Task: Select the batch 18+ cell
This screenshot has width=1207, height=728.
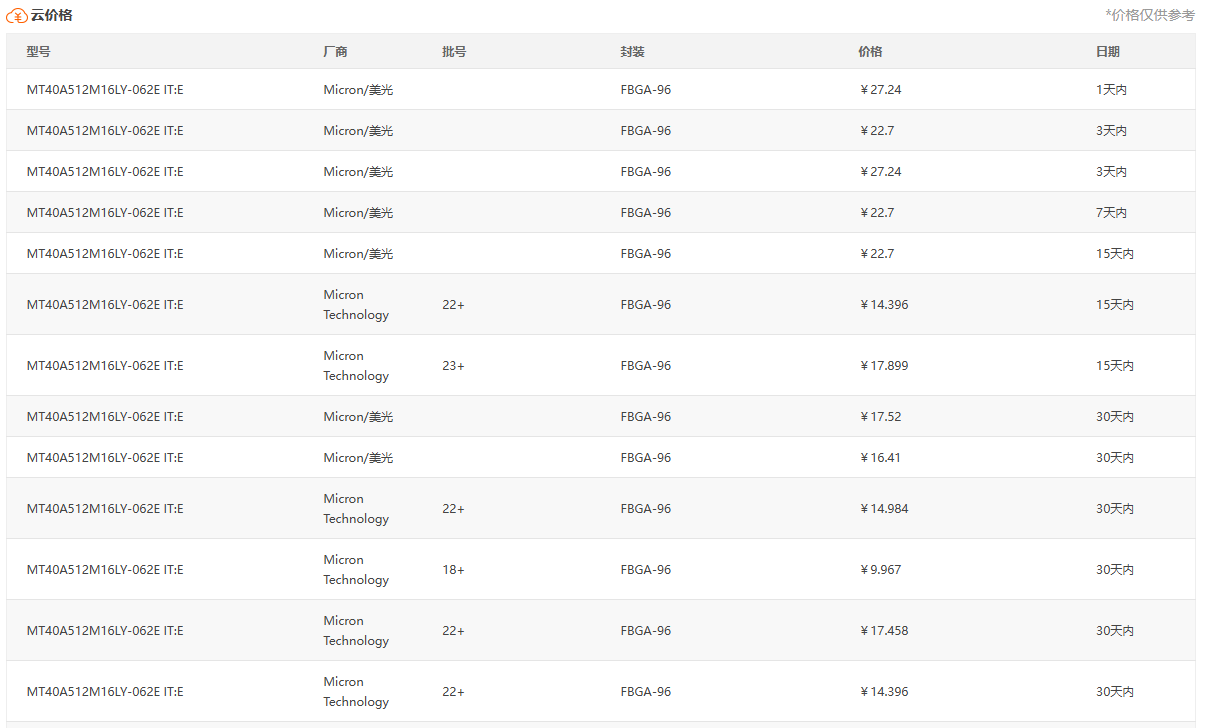Action: coord(453,570)
